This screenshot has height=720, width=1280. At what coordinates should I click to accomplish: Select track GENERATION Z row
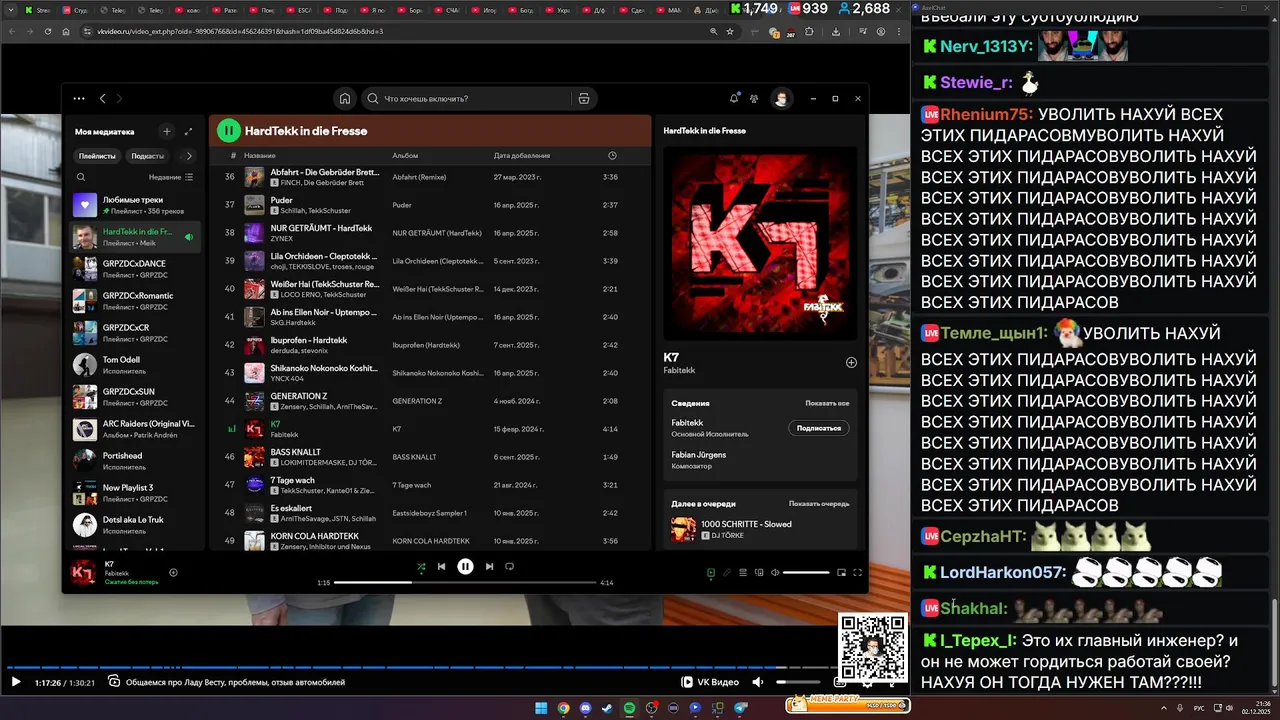click(x=431, y=400)
